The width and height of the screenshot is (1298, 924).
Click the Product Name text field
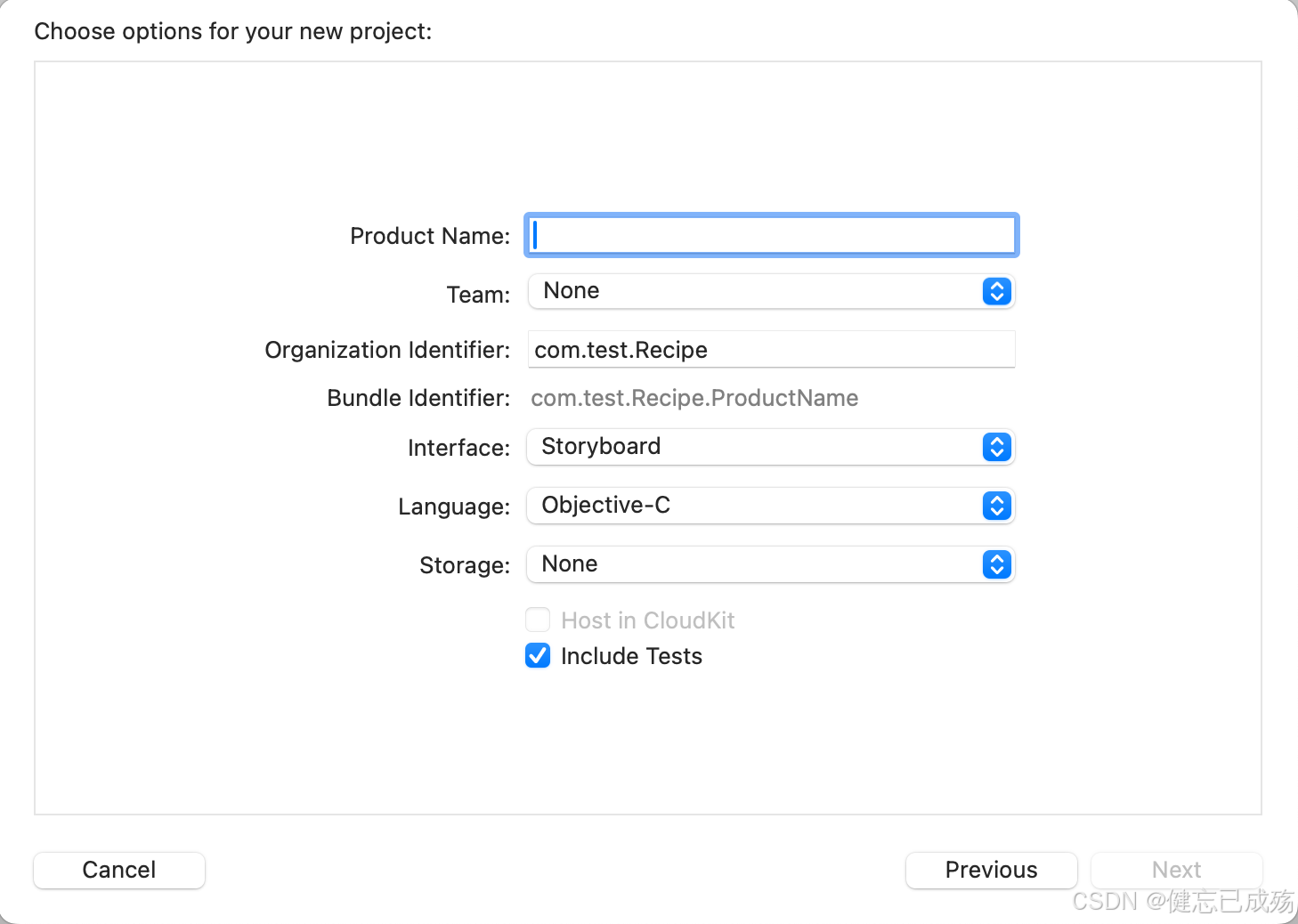[x=771, y=236]
